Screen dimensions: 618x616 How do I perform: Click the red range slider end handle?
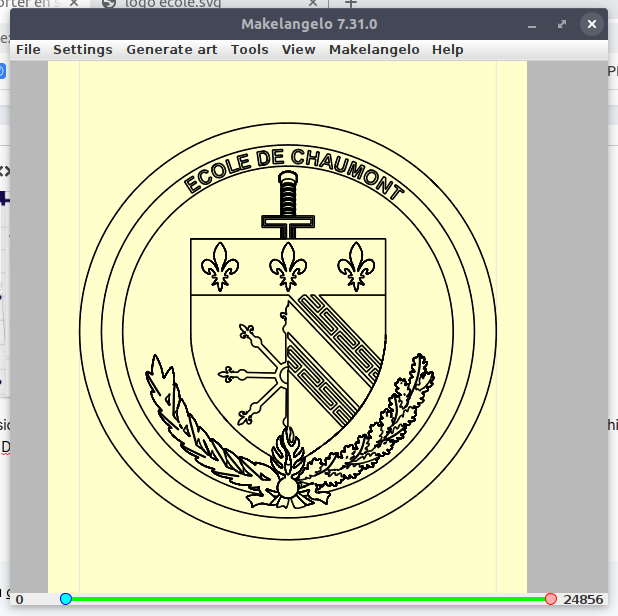(x=551, y=599)
